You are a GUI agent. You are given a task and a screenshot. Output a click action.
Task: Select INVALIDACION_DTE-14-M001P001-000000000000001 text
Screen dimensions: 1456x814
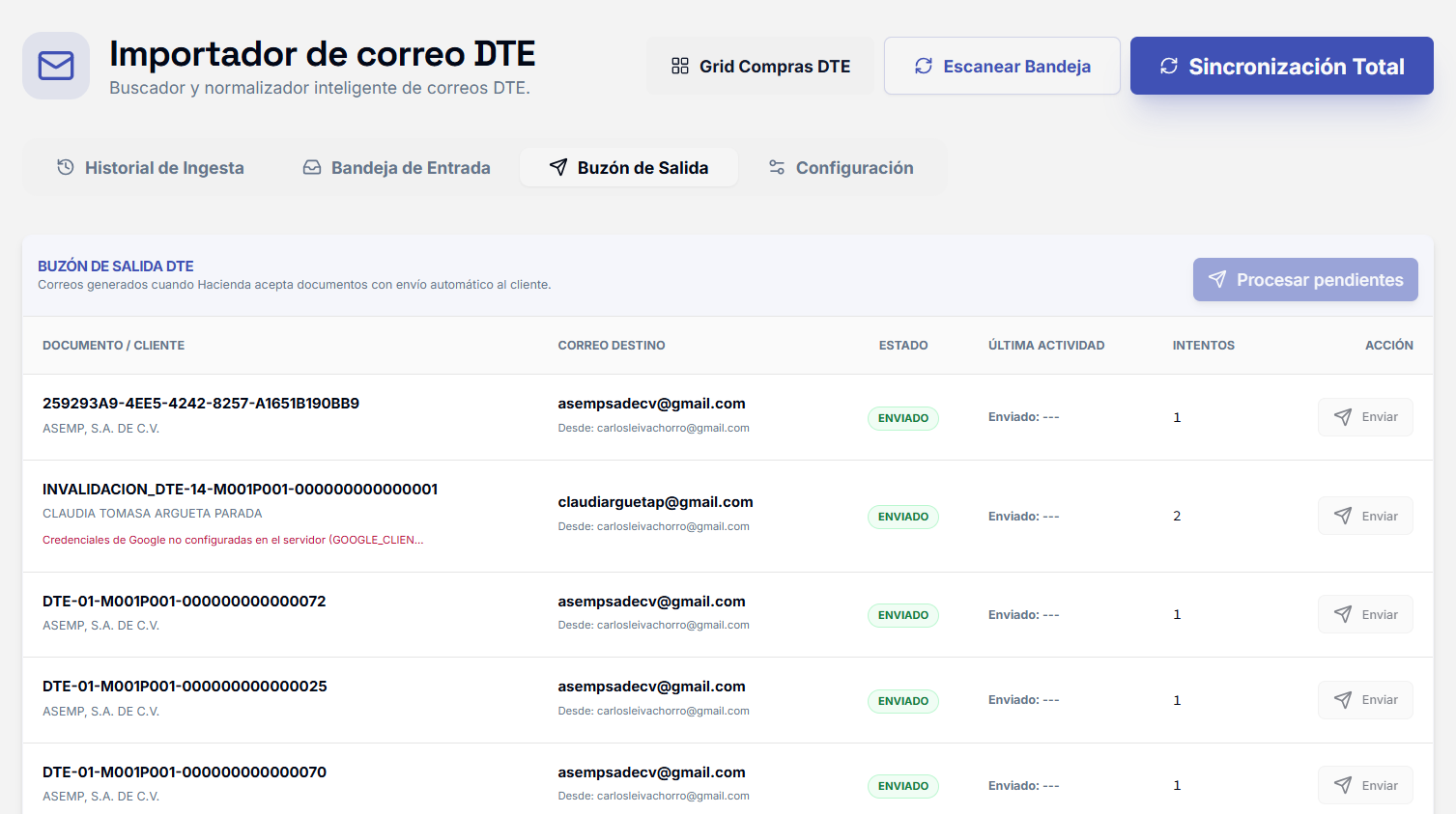(241, 490)
